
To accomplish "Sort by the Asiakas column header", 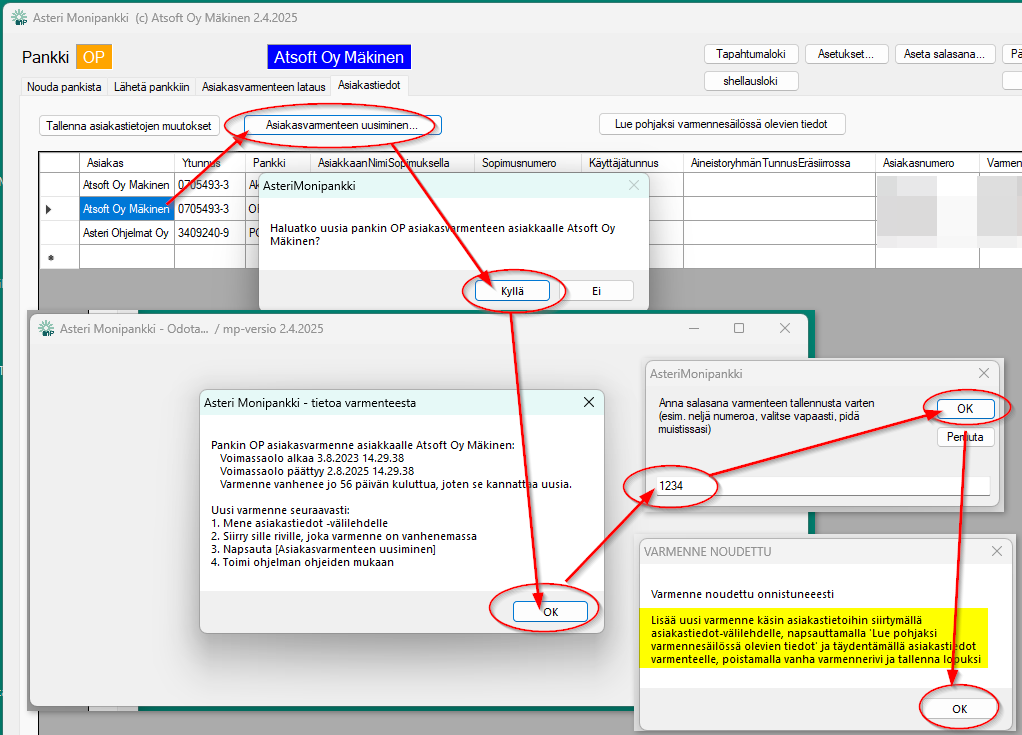I will (127, 163).
